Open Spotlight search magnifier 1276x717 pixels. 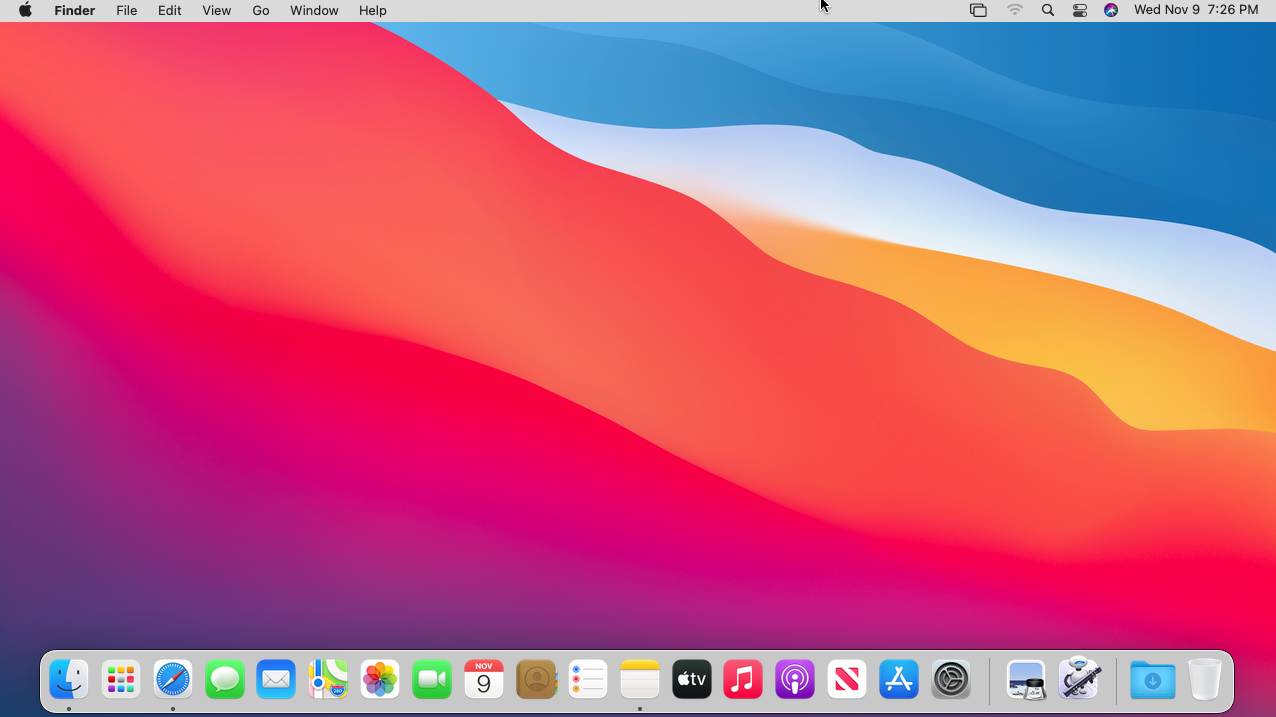[1048, 10]
